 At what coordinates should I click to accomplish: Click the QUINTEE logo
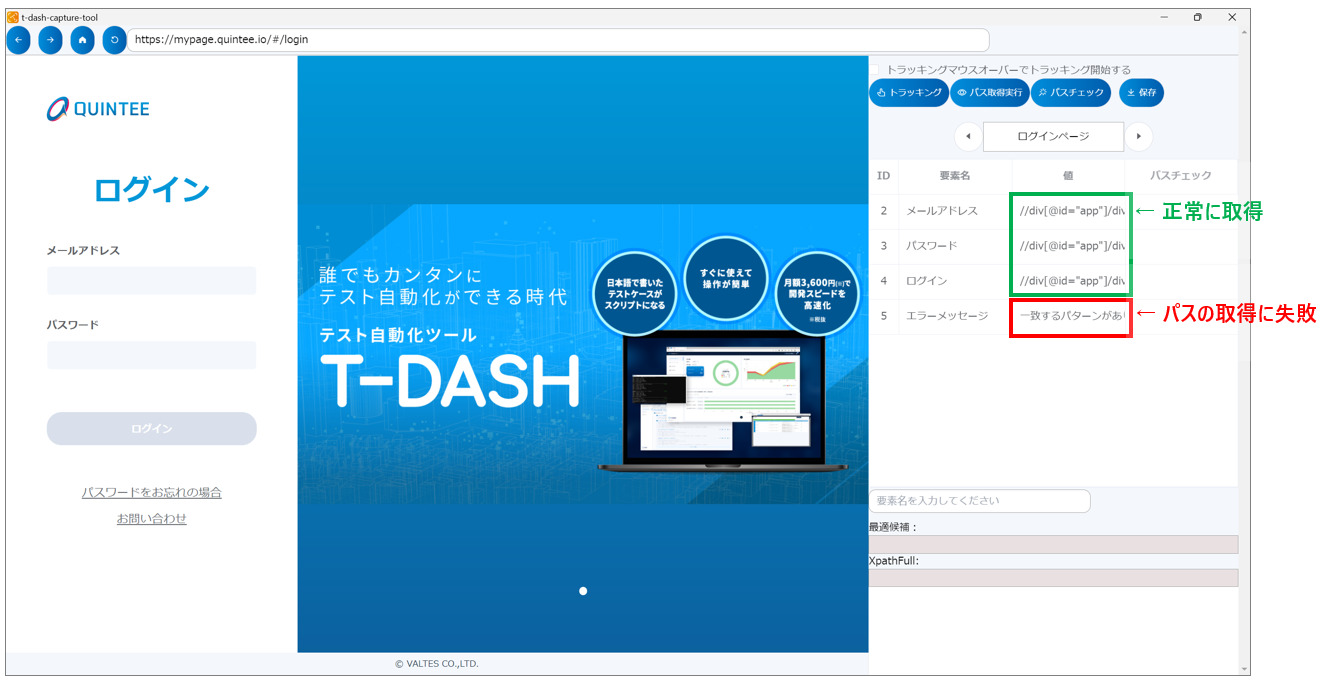(98, 109)
